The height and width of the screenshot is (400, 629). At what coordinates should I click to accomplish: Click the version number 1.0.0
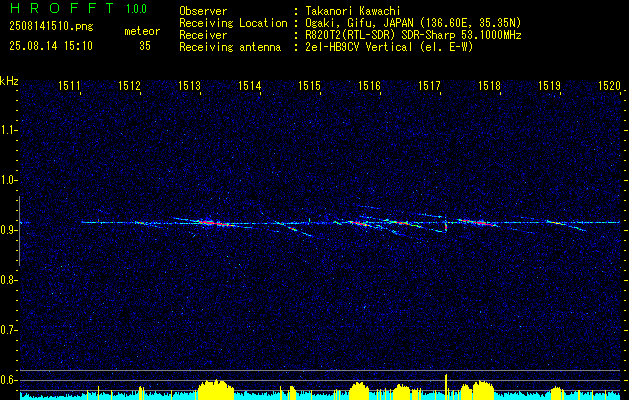pos(136,9)
